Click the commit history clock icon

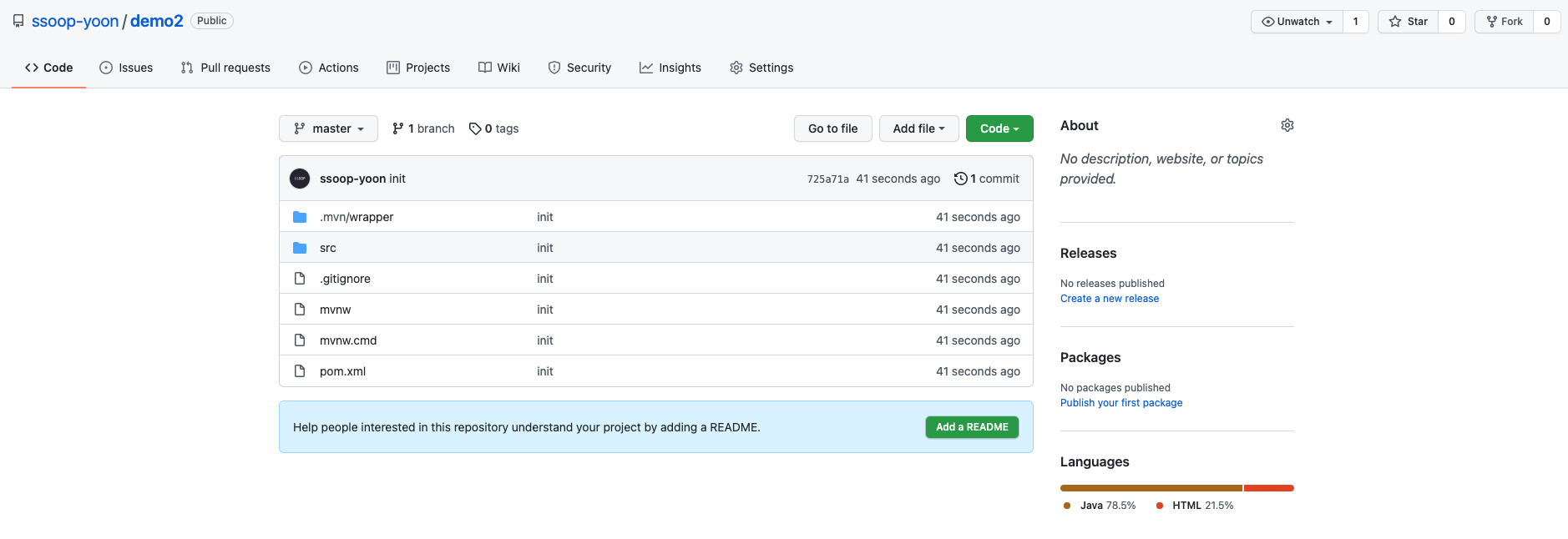(961, 179)
